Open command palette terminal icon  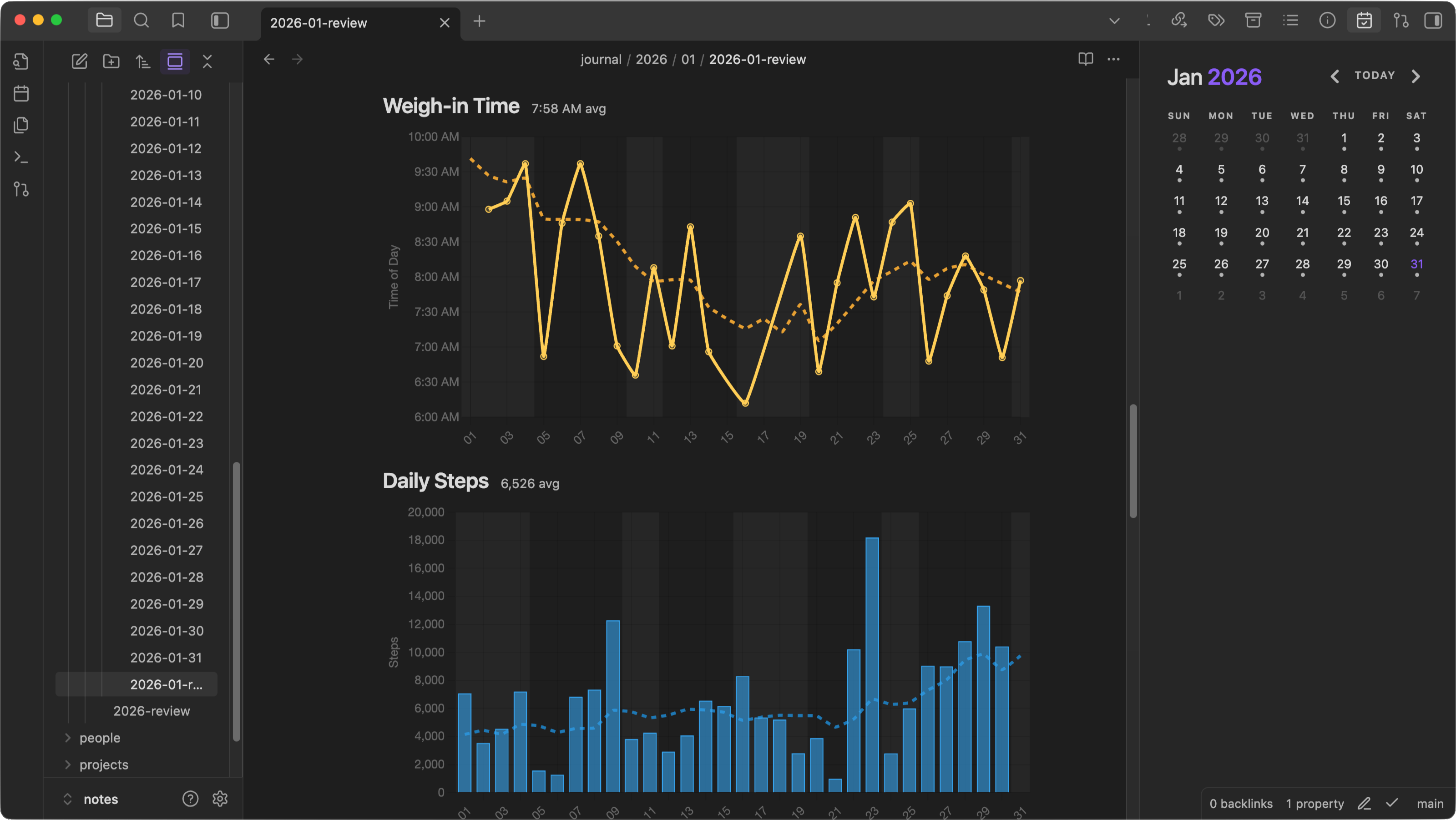(21, 157)
